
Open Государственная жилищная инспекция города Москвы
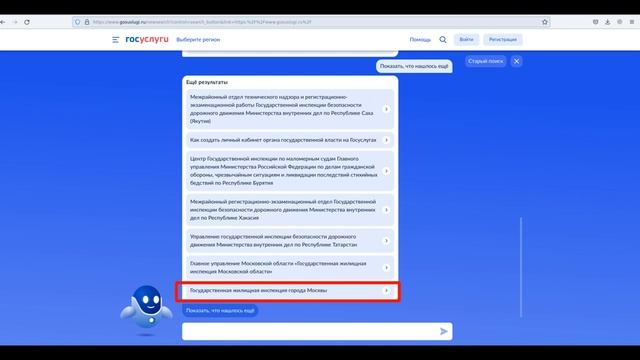[290, 291]
